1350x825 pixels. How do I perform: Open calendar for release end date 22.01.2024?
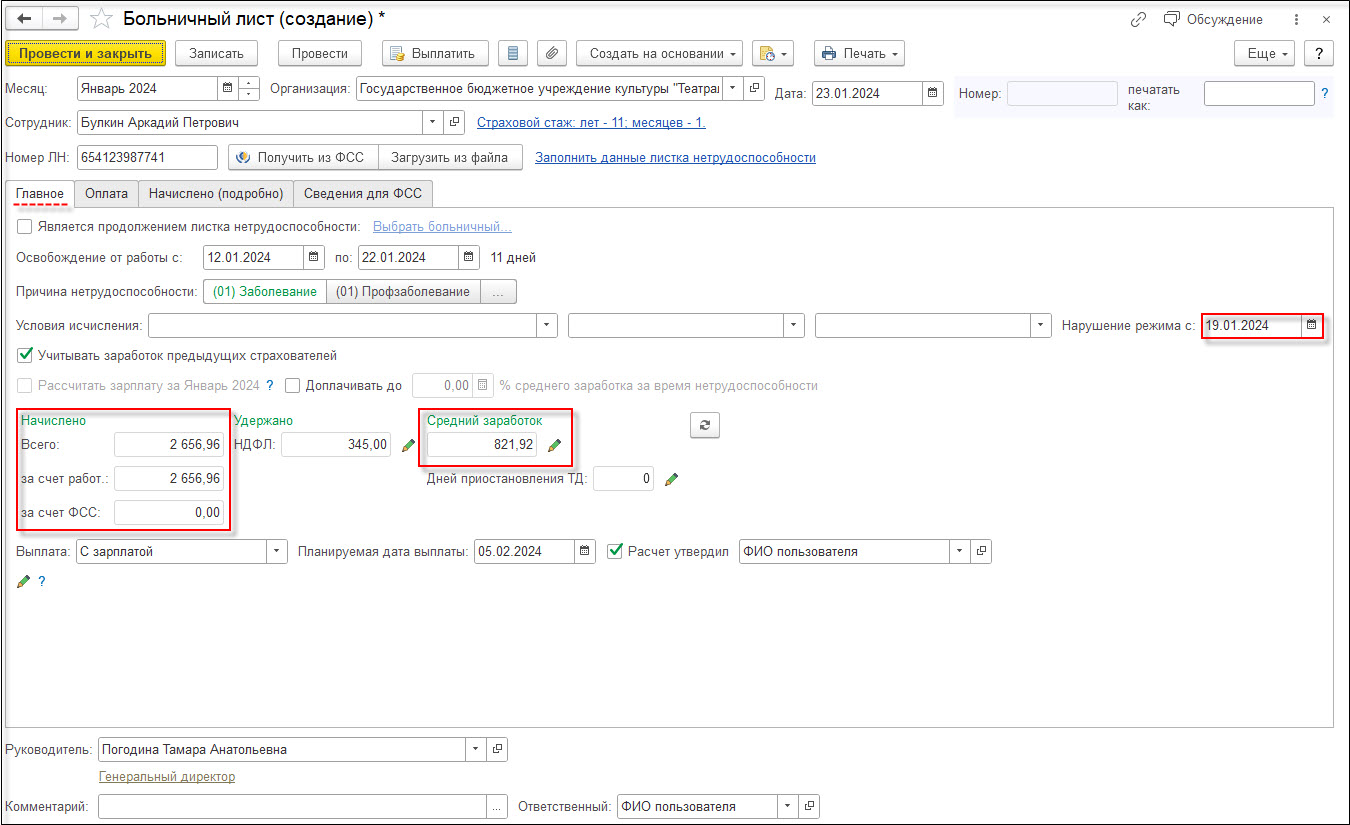pyautogui.click(x=469, y=257)
